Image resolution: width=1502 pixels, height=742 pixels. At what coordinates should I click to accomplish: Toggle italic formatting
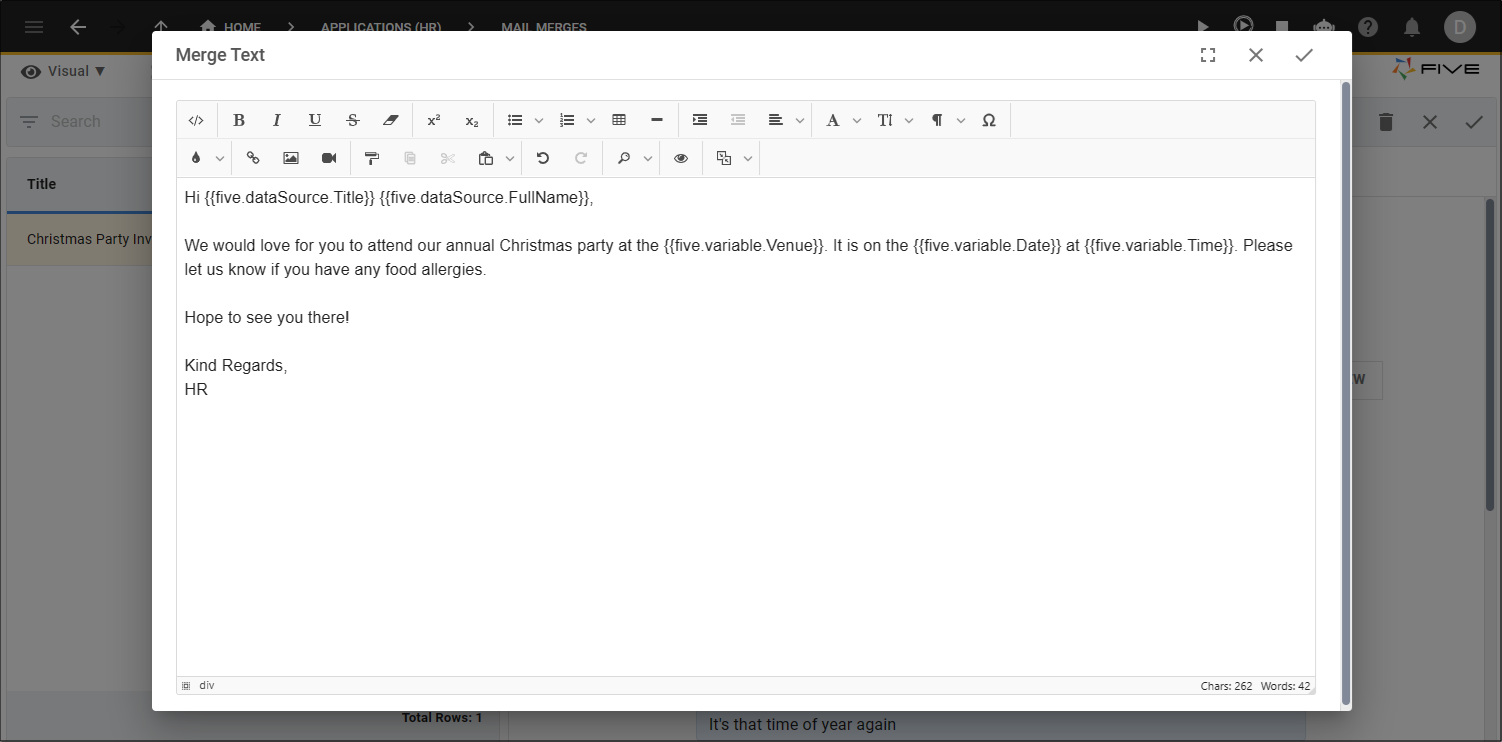pyautogui.click(x=277, y=120)
